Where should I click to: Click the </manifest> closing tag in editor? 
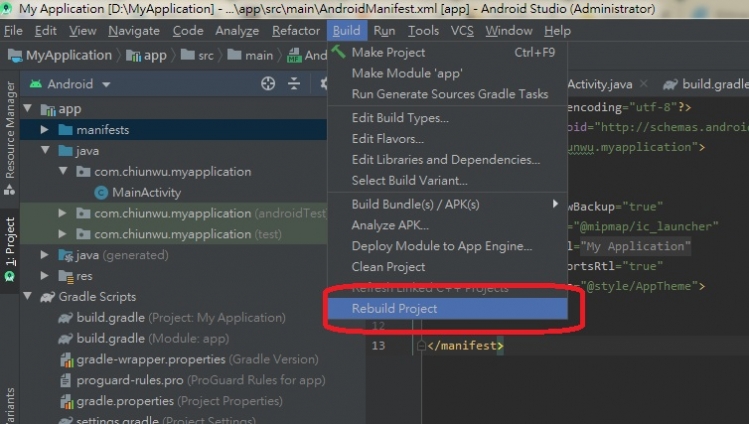(465, 345)
